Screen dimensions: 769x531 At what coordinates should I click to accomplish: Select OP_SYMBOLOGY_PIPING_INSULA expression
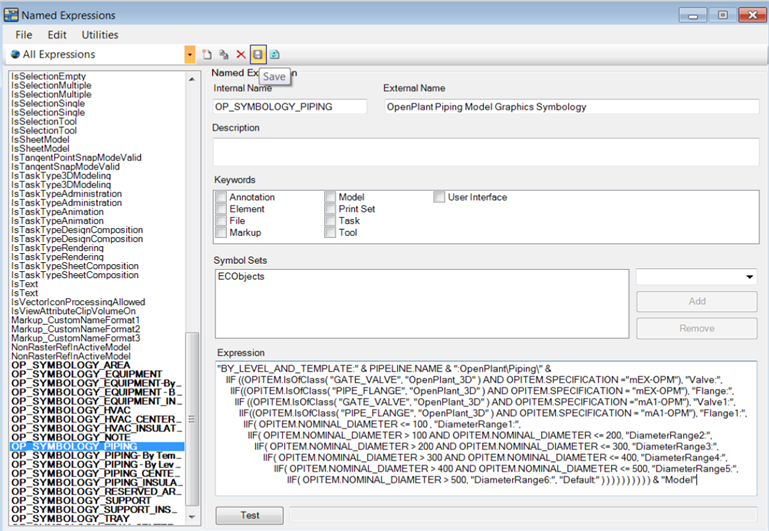coord(96,482)
